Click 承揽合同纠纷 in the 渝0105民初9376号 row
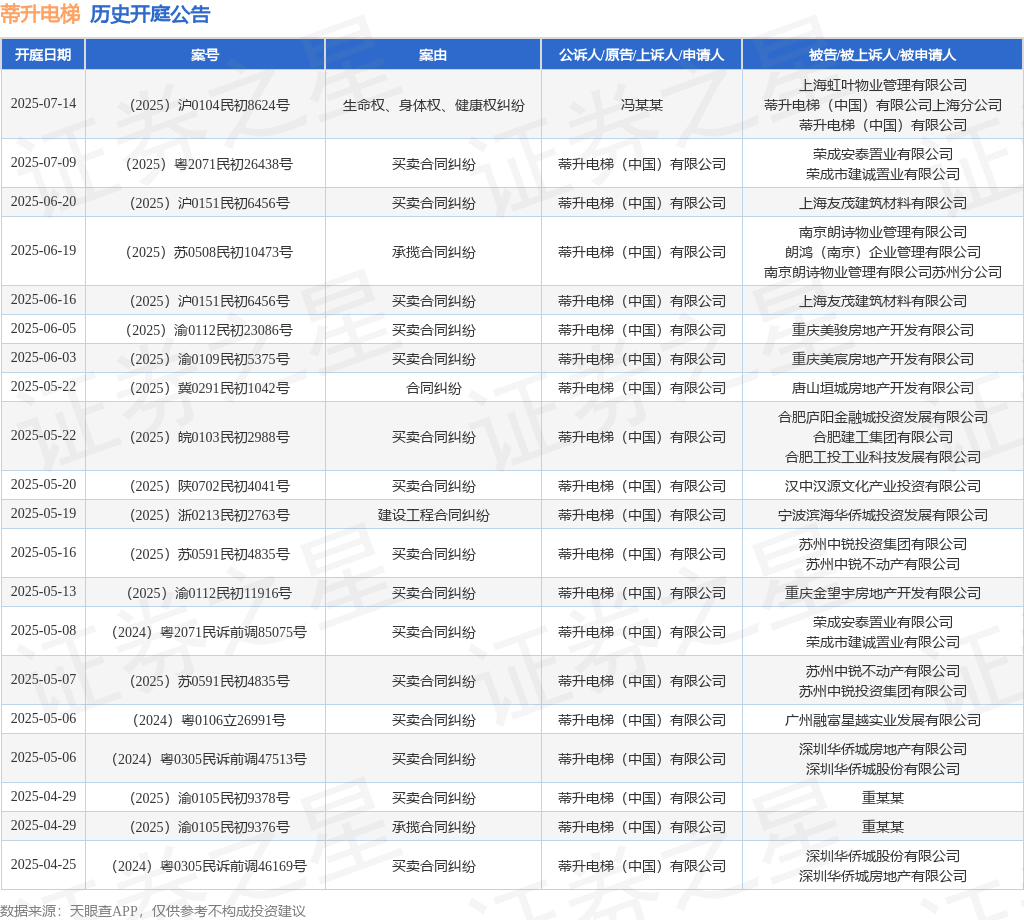1024x920 pixels. (x=434, y=827)
